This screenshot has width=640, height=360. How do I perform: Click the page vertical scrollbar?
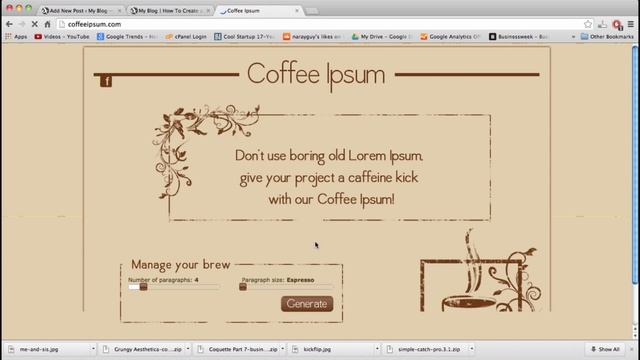(x=635, y=165)
